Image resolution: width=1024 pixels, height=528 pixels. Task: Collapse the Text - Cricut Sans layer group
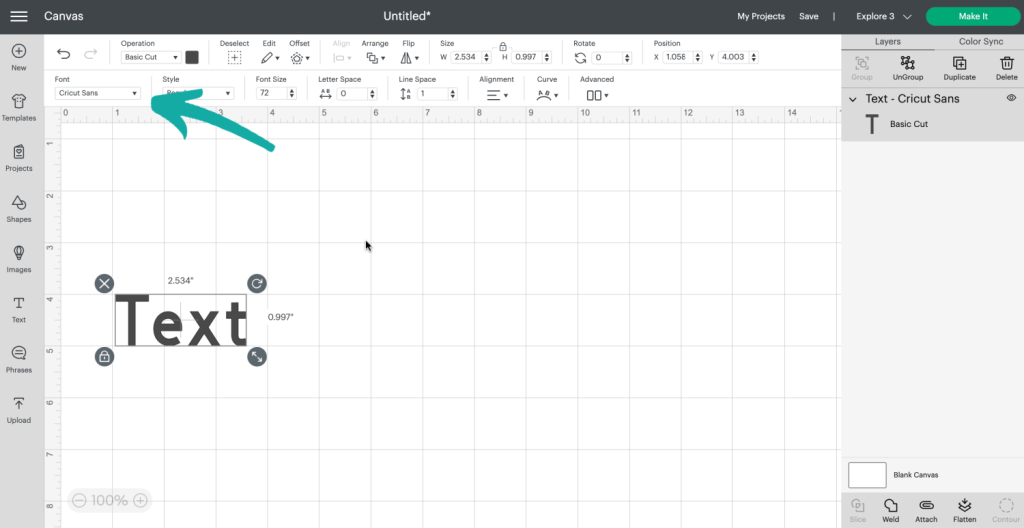pyautogui.click(x=852, y=99)
